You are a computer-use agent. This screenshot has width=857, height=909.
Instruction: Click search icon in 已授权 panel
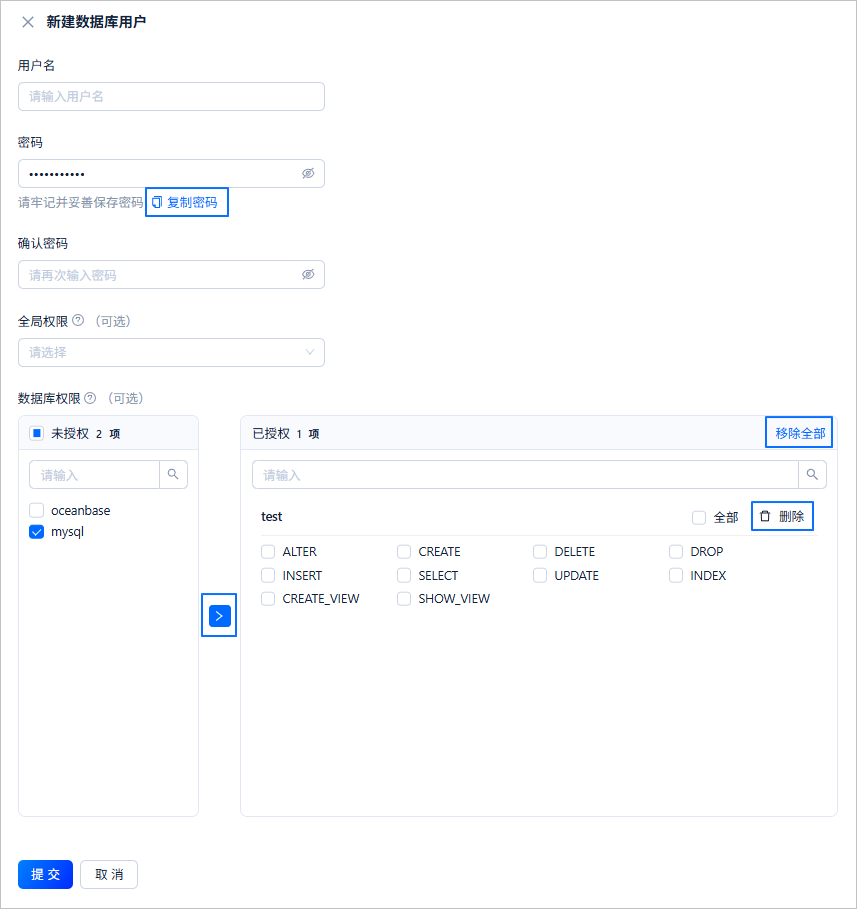pos(812,474)
